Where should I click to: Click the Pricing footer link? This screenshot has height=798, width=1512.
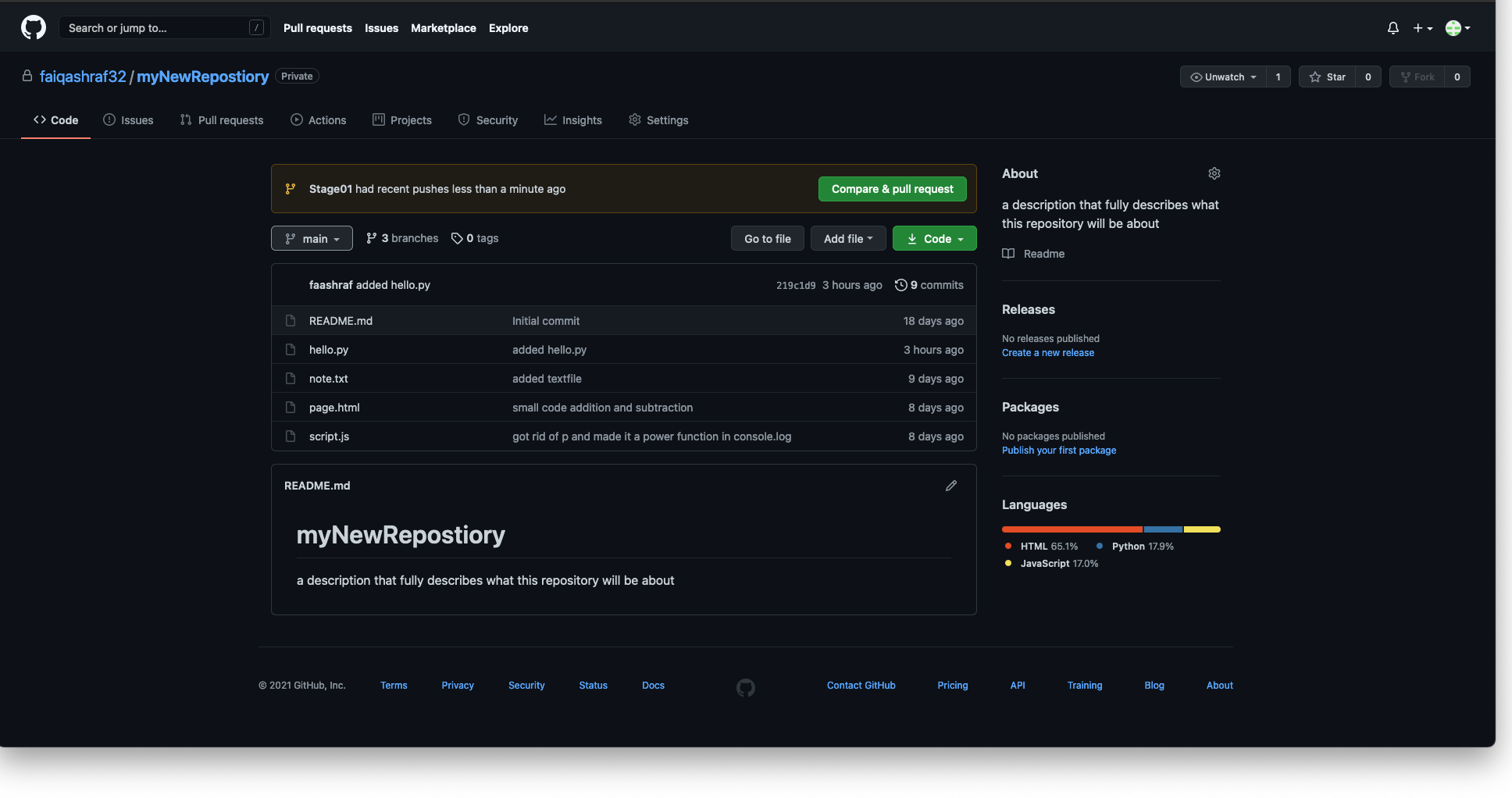point(953,686)
